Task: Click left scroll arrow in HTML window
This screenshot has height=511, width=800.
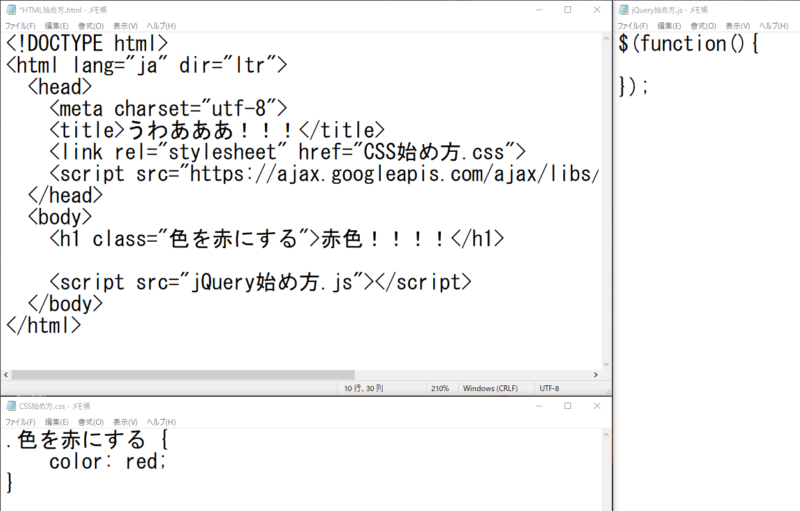Action: (x=6, y=374)
